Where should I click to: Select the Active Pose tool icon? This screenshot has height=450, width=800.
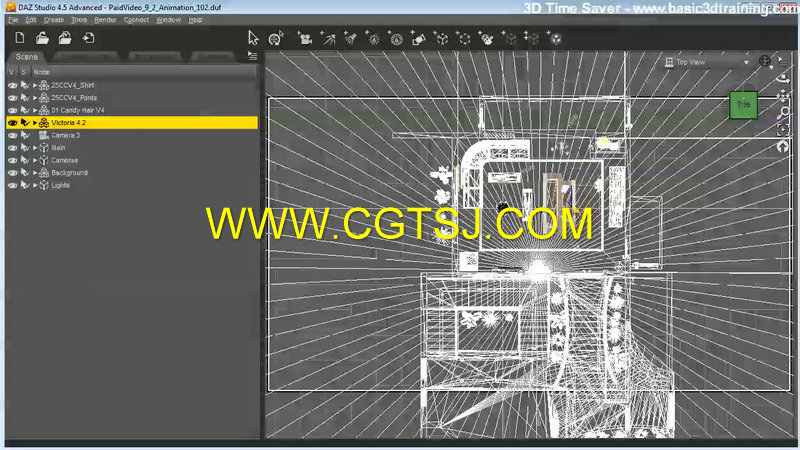[x=276, y=38]
